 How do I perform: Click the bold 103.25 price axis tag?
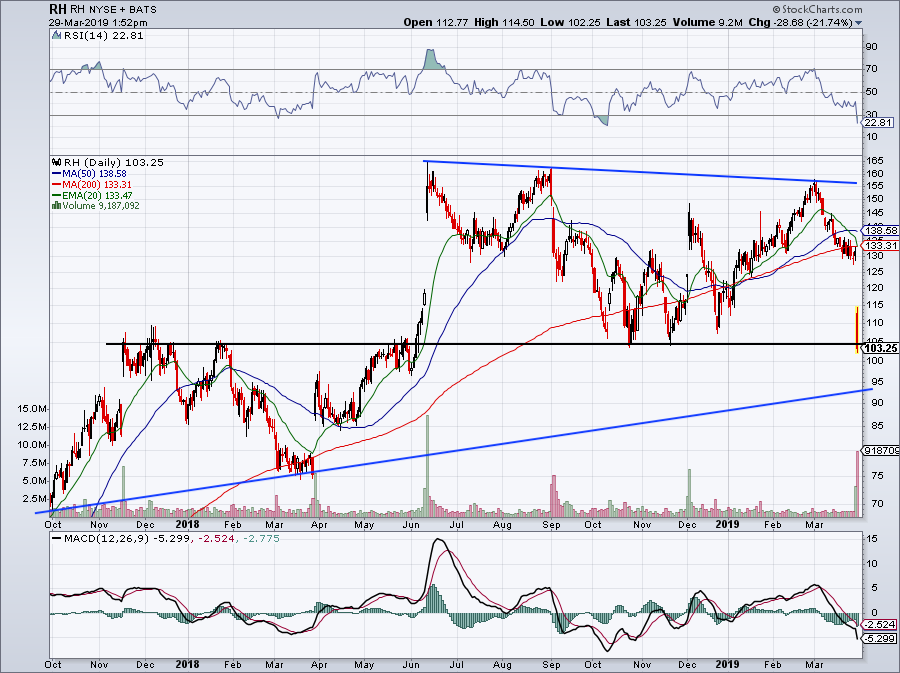[x=880, y=348]
